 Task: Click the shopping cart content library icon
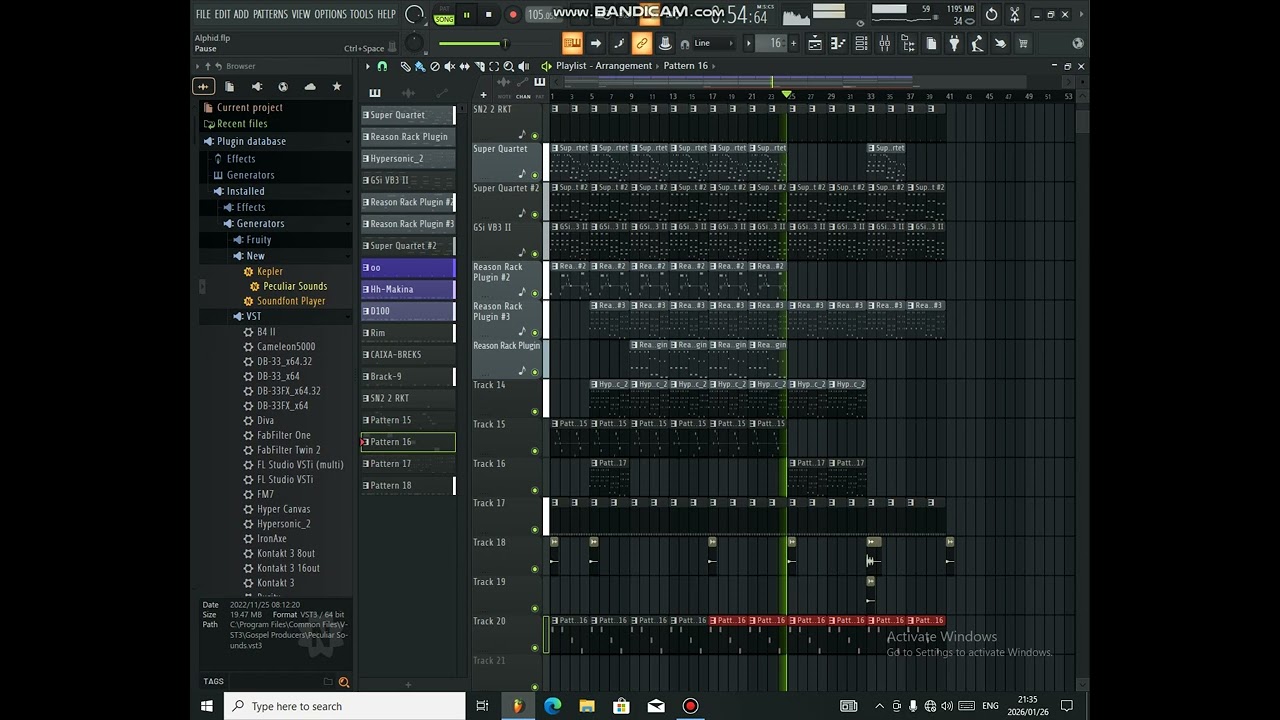click(x=1024, y=43)
